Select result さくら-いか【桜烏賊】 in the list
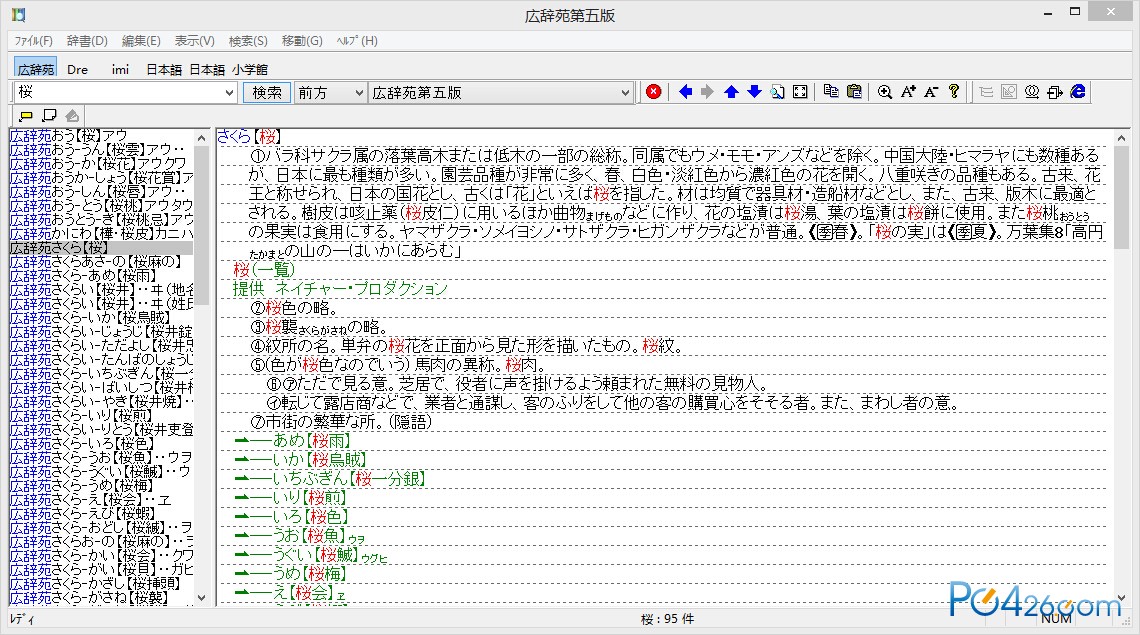Viewport: 1140px width, 635px height. [x=101, y=318]
